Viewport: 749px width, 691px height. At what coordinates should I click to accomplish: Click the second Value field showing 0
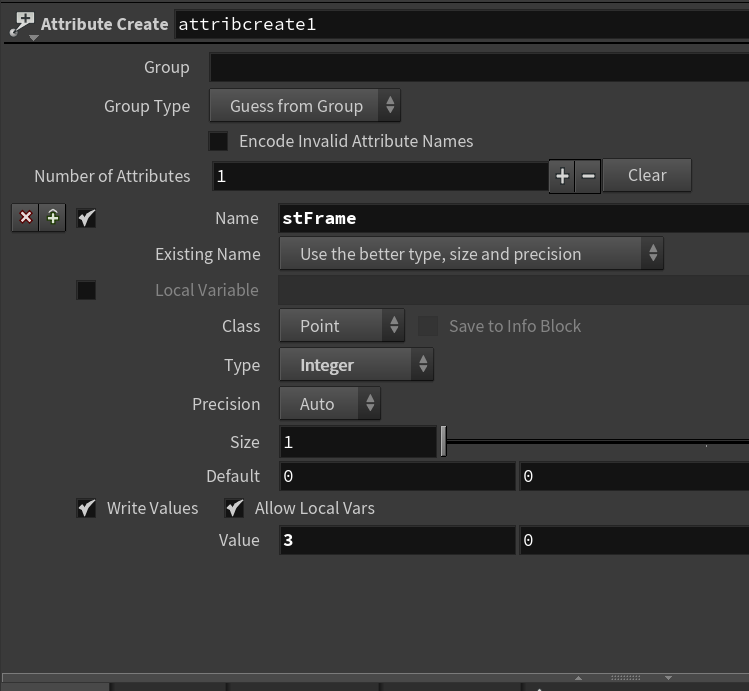634,540
